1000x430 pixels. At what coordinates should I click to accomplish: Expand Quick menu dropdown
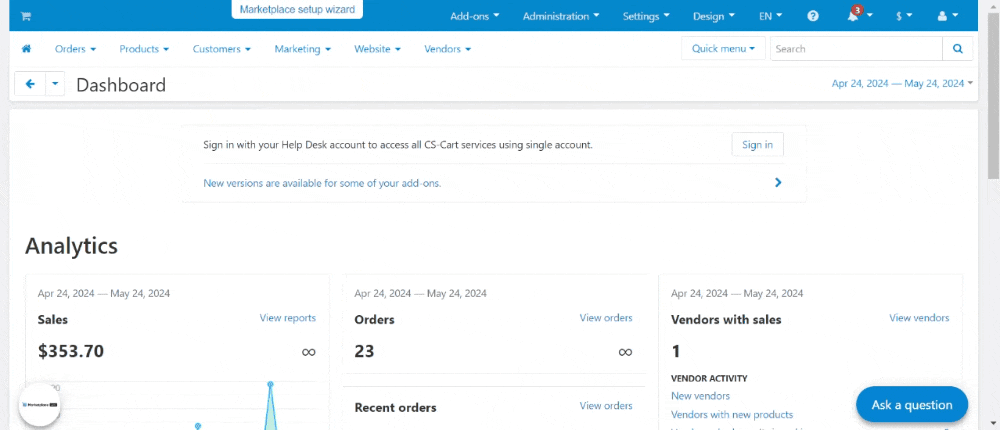pyautogui.click(x=723, y=48)
